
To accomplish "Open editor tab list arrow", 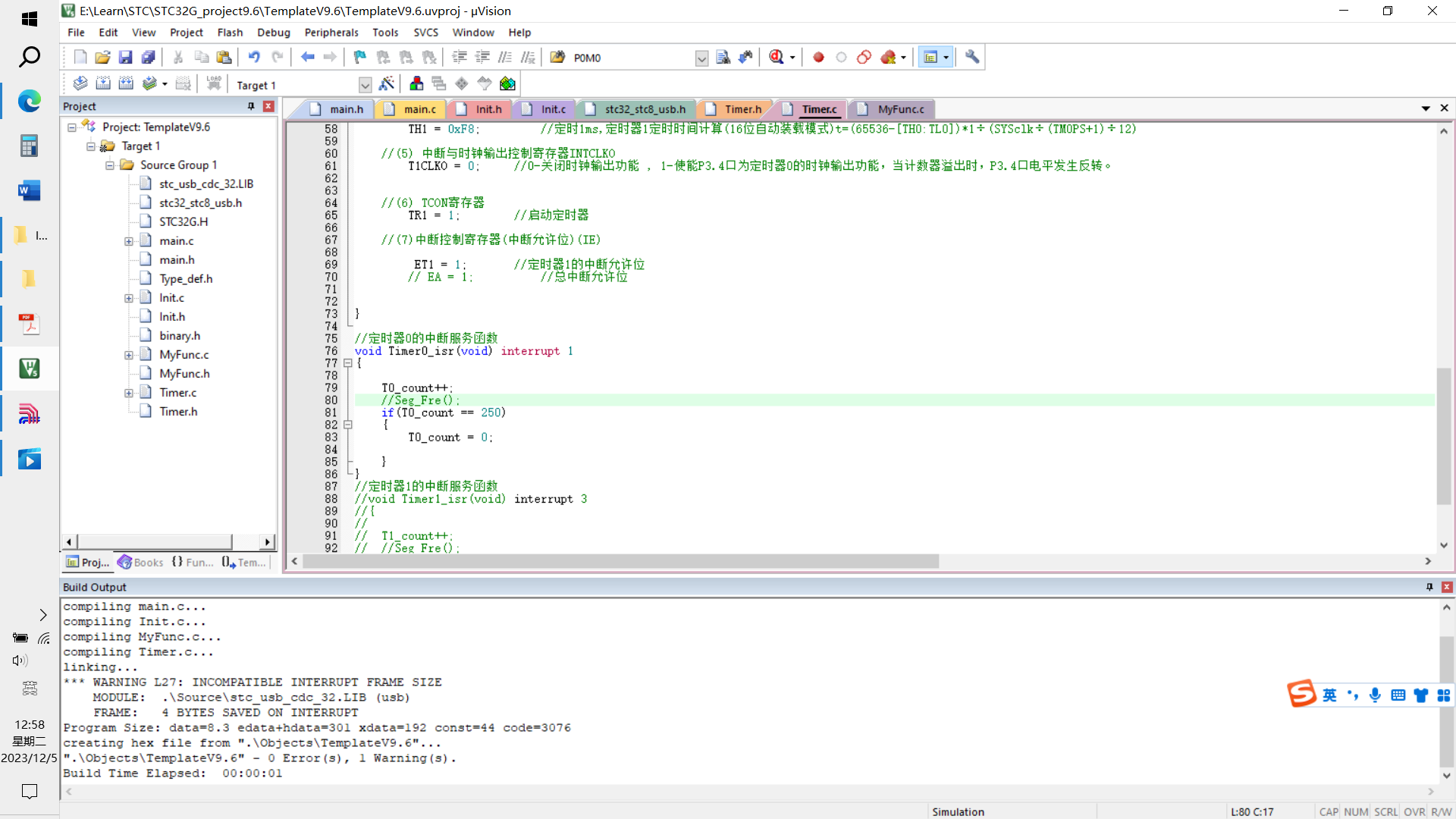I will click(1426, 108).
